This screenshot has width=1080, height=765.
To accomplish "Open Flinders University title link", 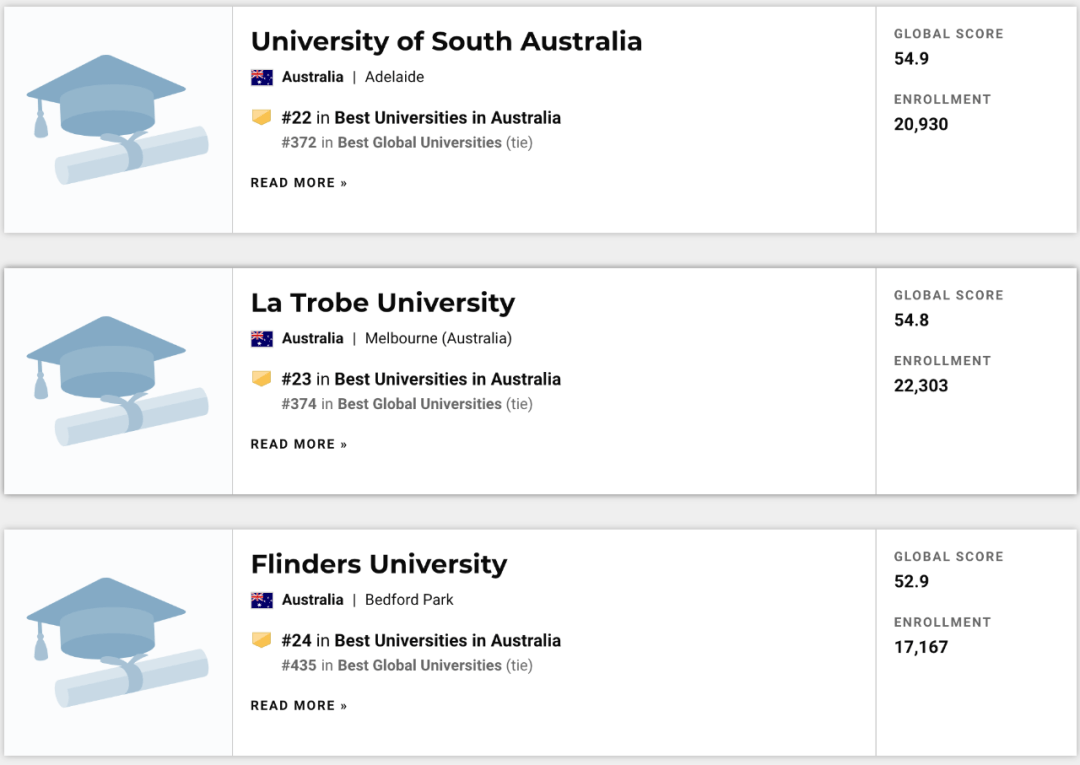I will (x=379, y=564).
